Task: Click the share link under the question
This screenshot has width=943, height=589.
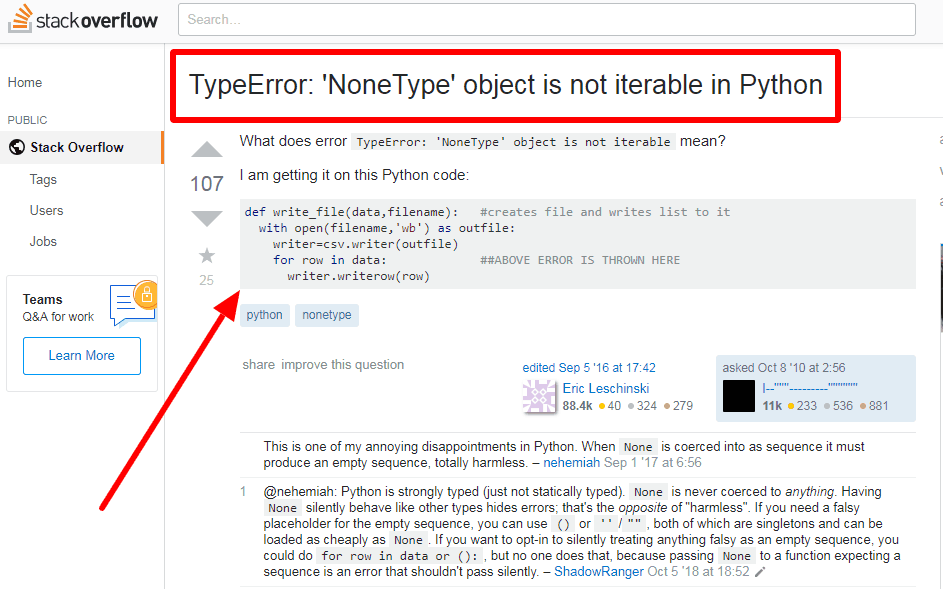Action: (259, 365)
